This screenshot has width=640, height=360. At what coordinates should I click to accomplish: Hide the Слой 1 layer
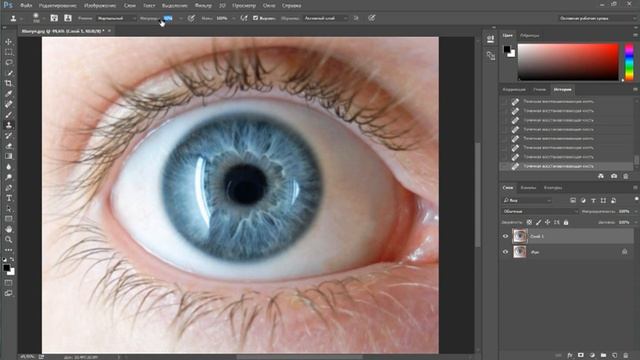coord(505,236)
